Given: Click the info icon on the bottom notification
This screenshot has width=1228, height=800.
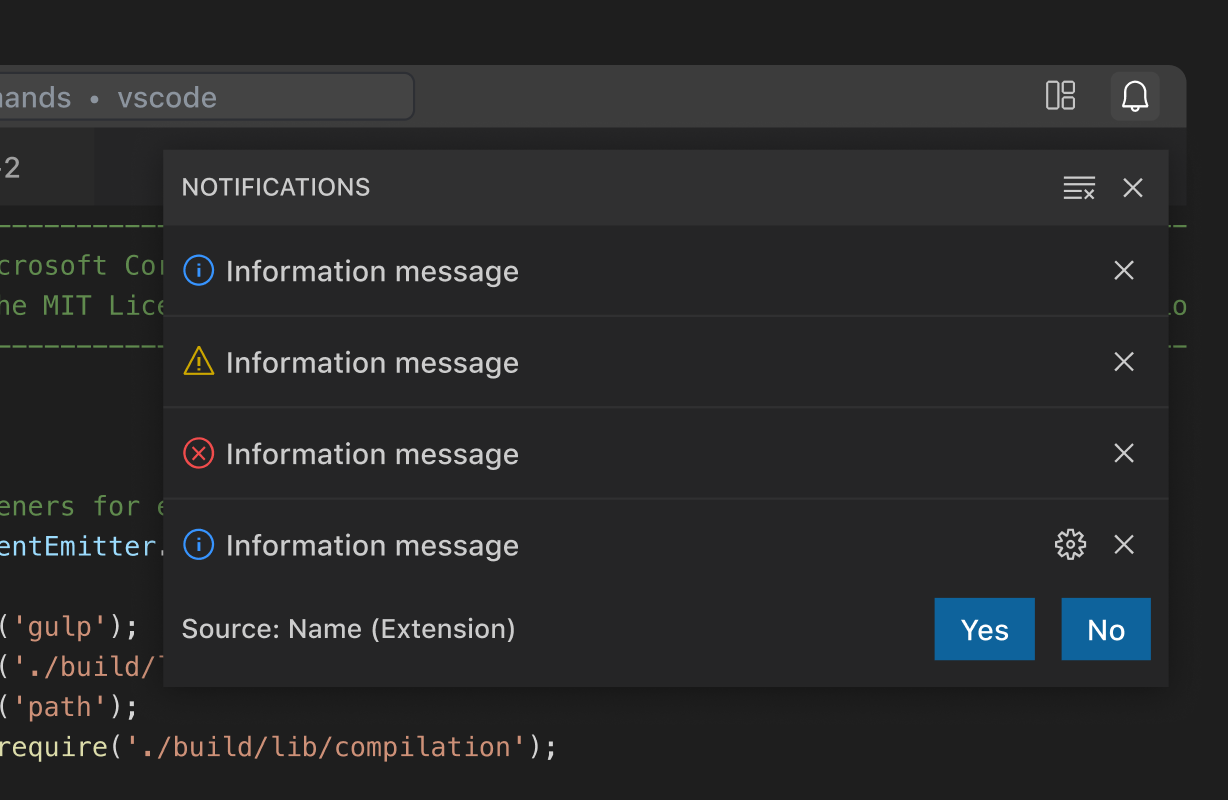Looking at the screenshot, I should pyautogui.click(x=198, y=544).
